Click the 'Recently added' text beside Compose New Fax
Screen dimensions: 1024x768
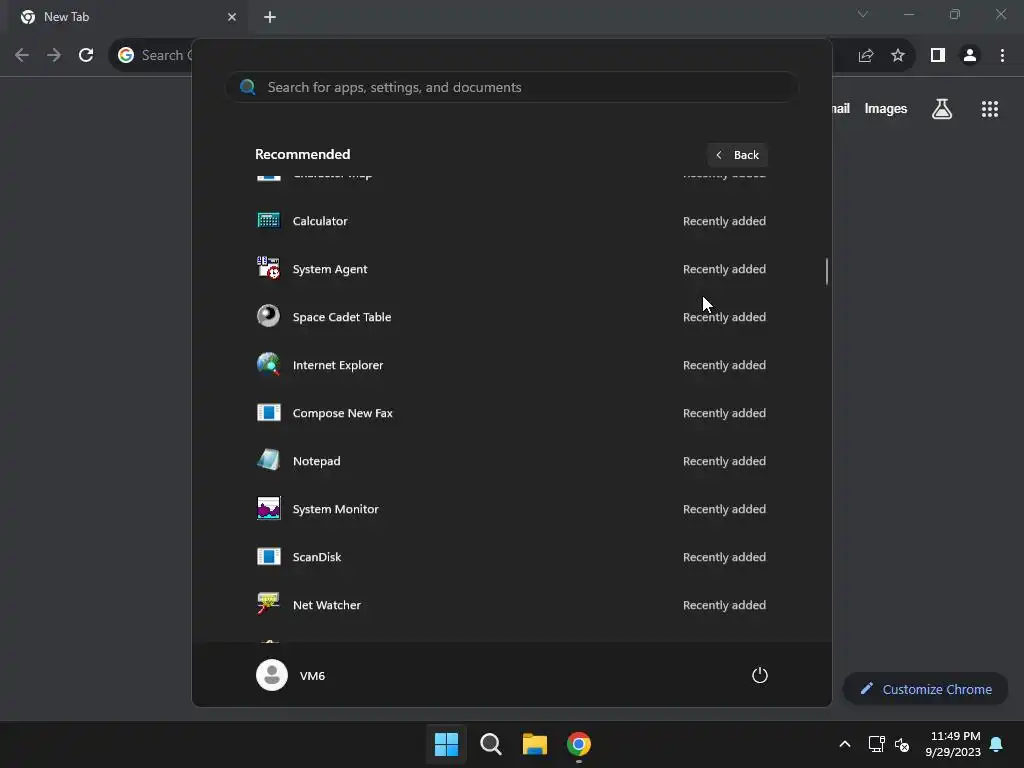[724, 413]
